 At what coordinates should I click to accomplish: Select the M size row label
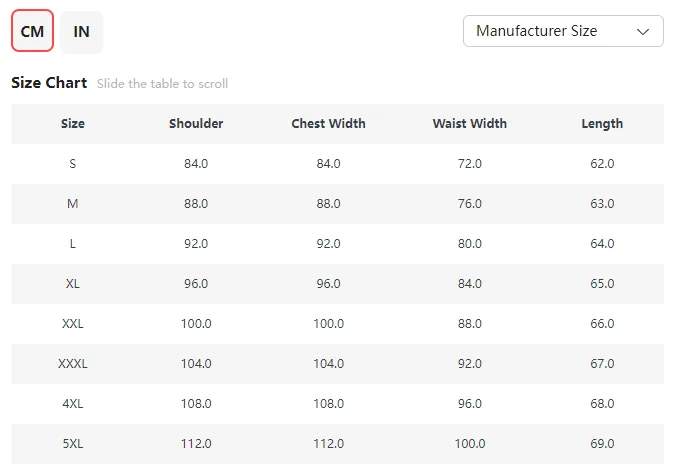[73, 204]
